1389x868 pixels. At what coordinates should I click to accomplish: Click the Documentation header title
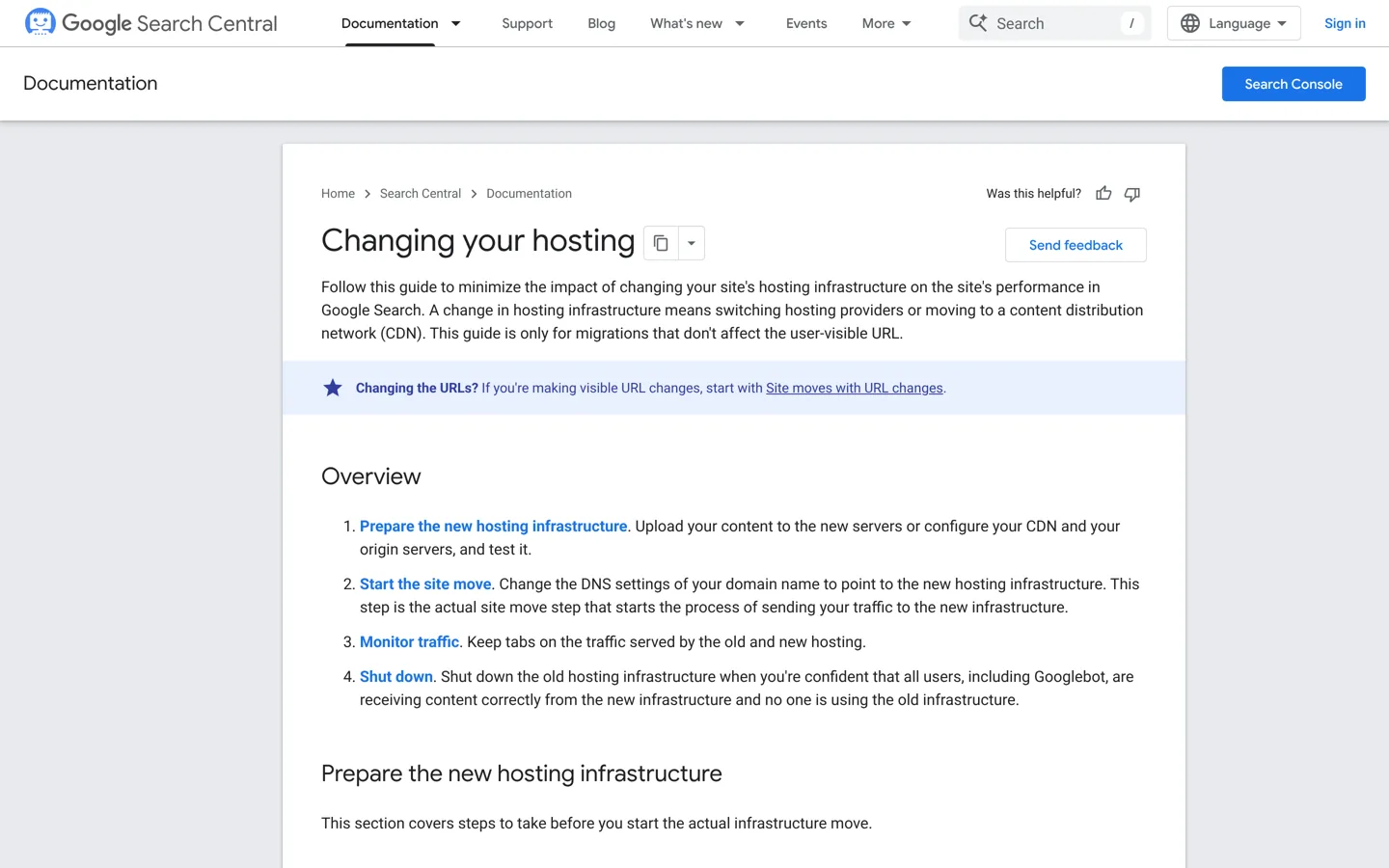[91, 83]
